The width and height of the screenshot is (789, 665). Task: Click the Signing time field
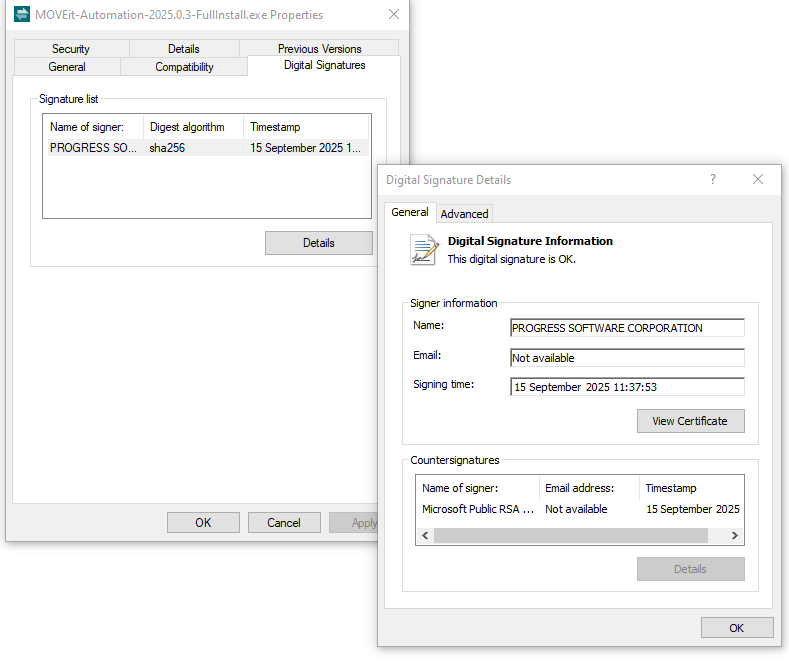click(x=627, y=387)
